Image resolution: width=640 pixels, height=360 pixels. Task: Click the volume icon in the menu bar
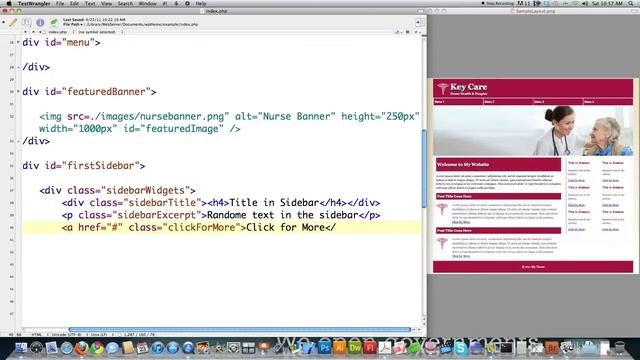[x=584, y=3]
